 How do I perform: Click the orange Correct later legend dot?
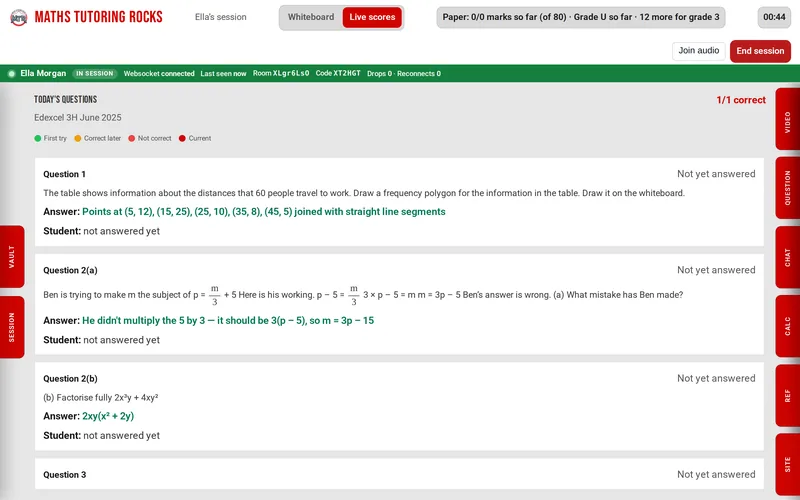coord(78,138)
